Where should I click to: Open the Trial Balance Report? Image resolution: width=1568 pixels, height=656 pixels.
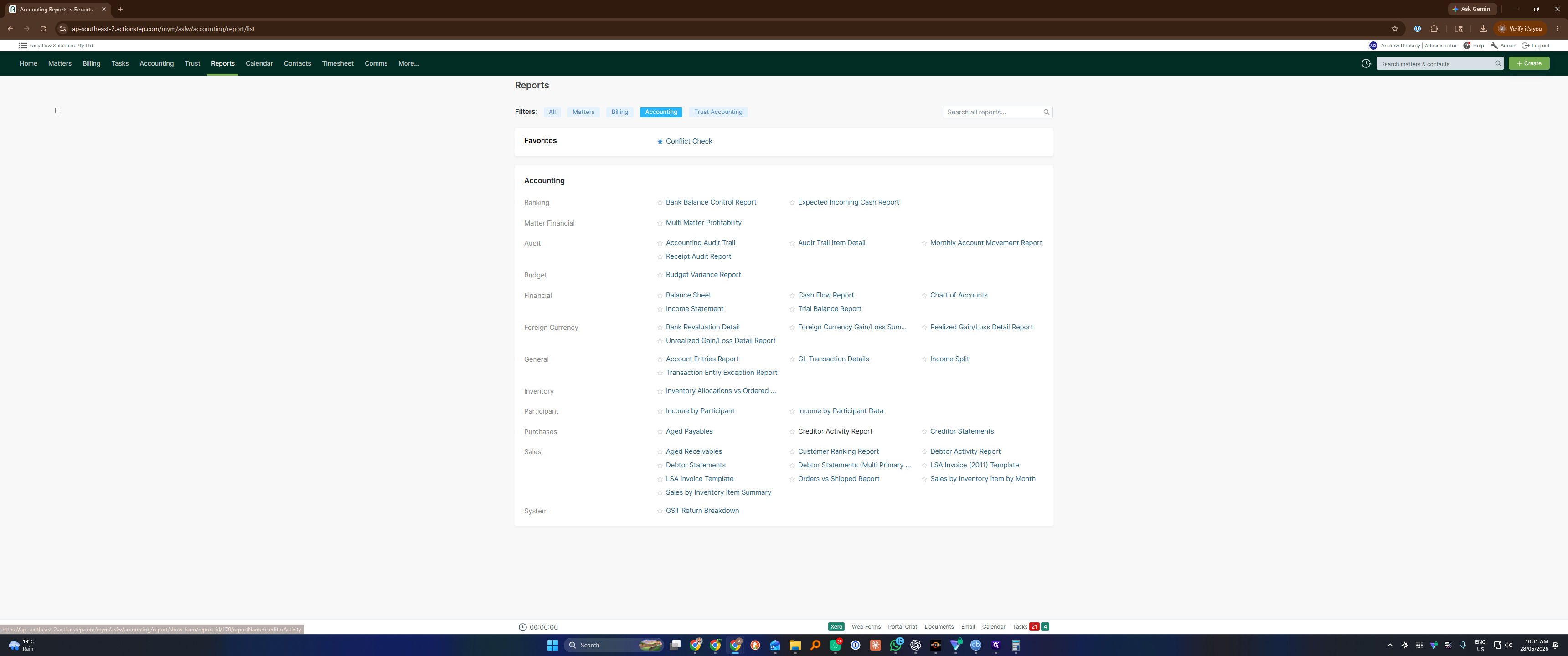pyautogui.click(x=829, y=309)
